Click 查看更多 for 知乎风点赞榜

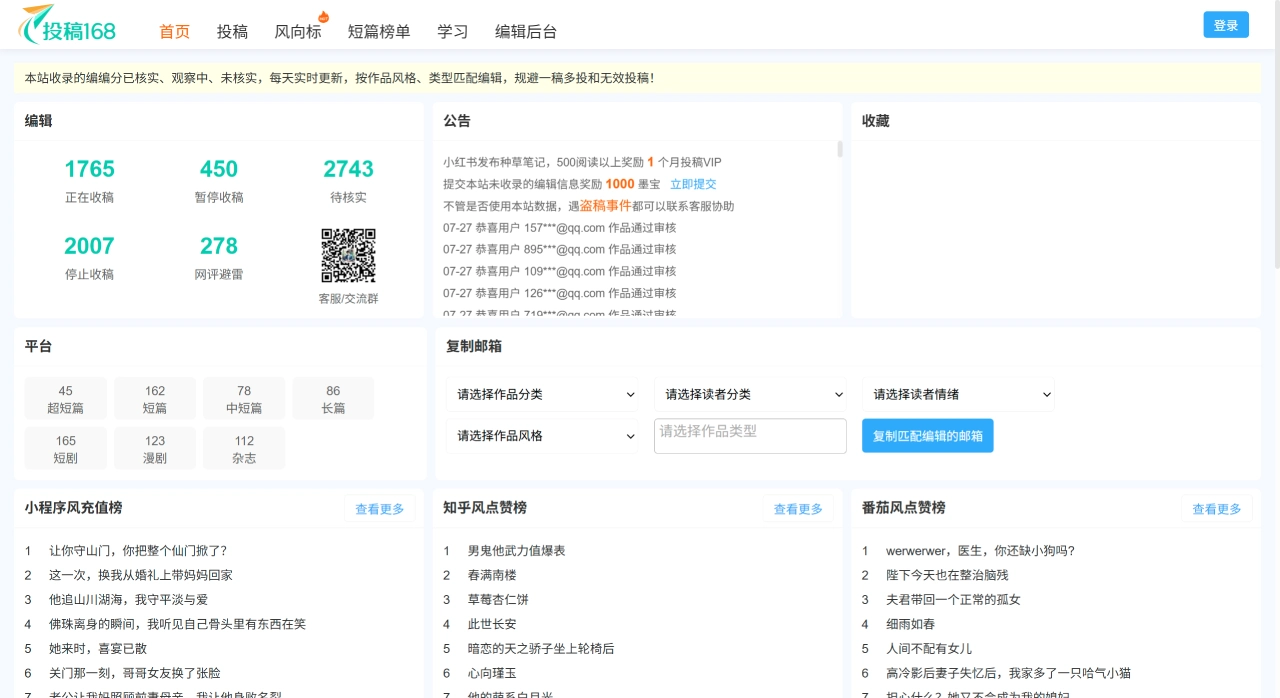798,509
